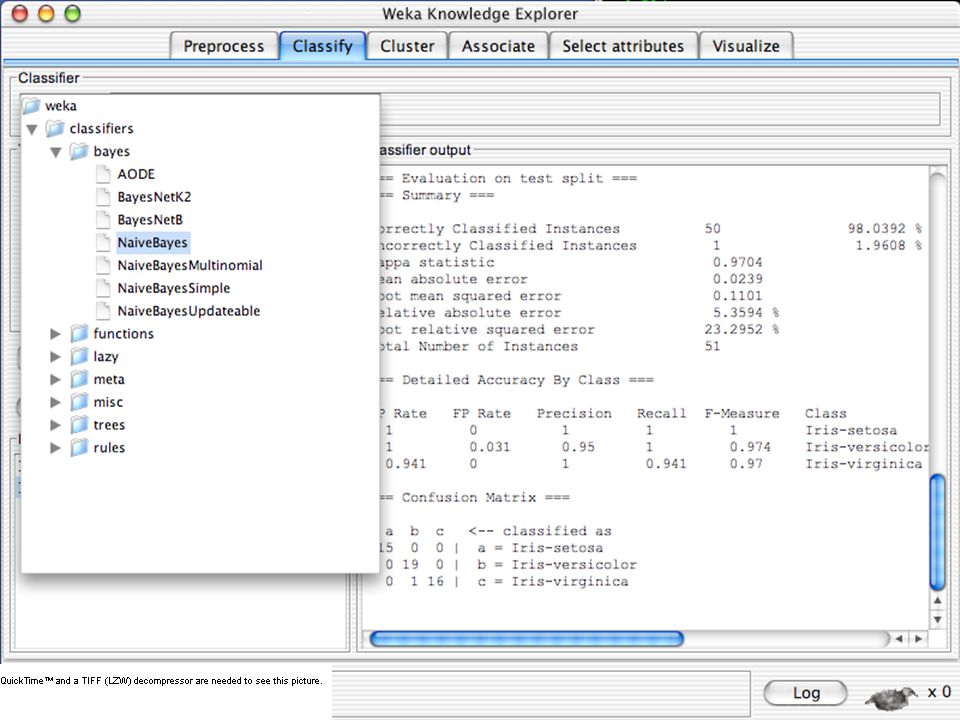Click the classifiers label in tree
This screenshot has width=960, height=720.
tap(101, 129)
